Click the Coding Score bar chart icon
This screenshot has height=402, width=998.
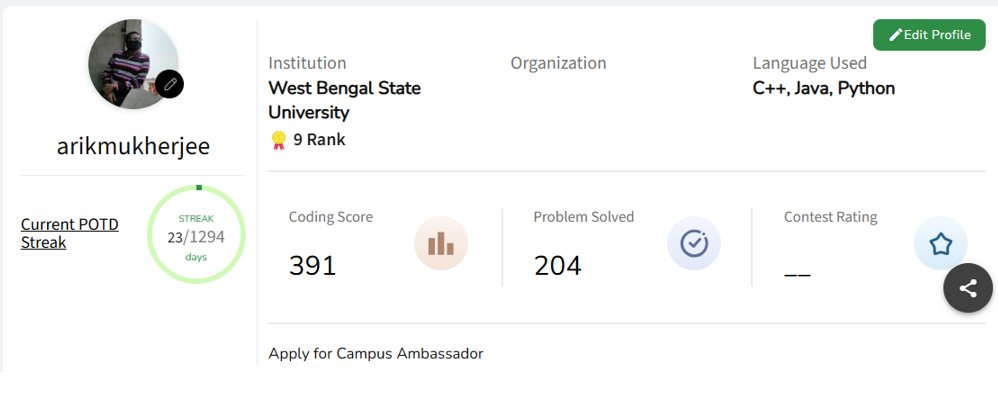pos(441,243)
